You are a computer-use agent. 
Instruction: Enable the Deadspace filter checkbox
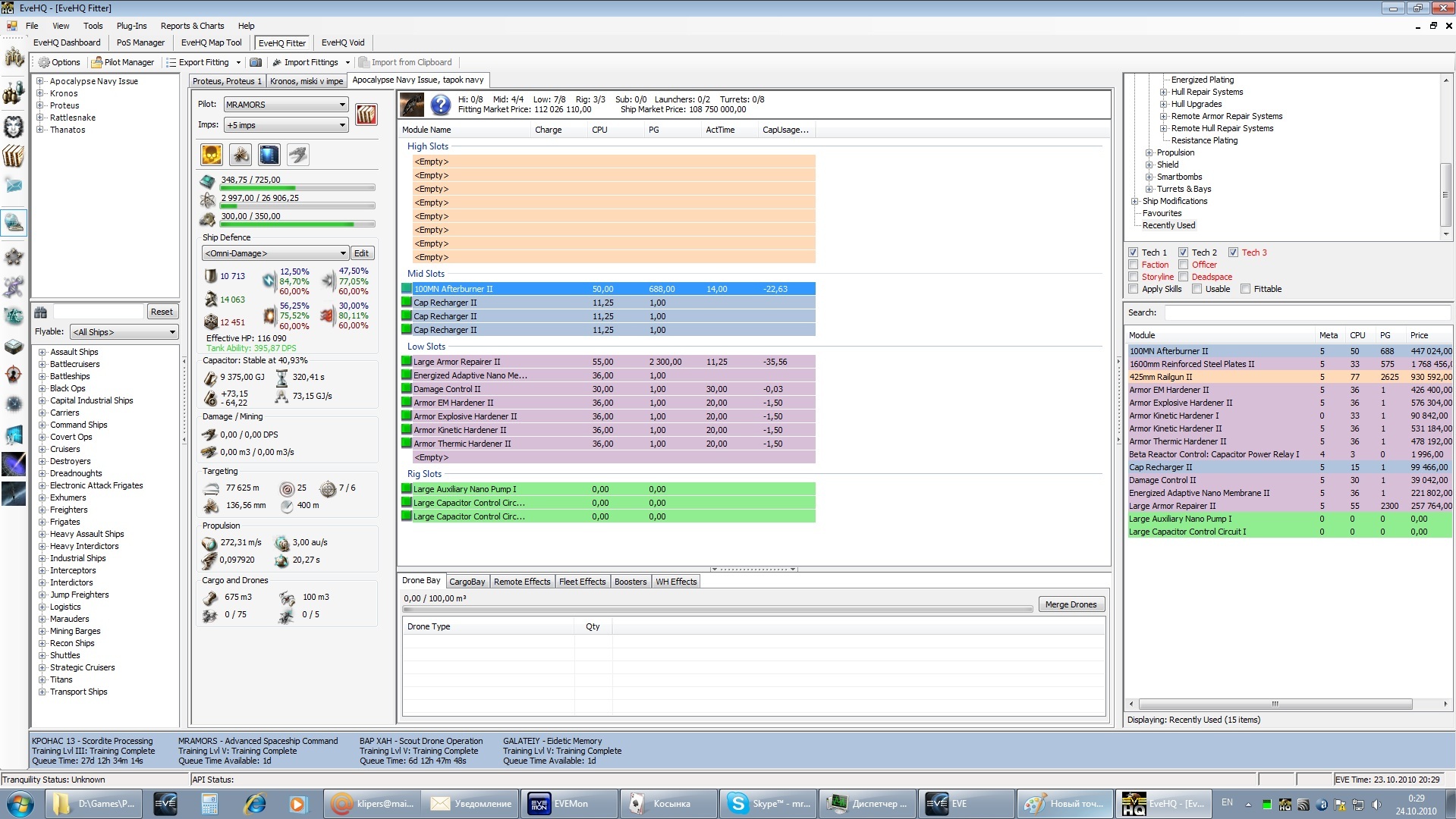(1184, 277)
